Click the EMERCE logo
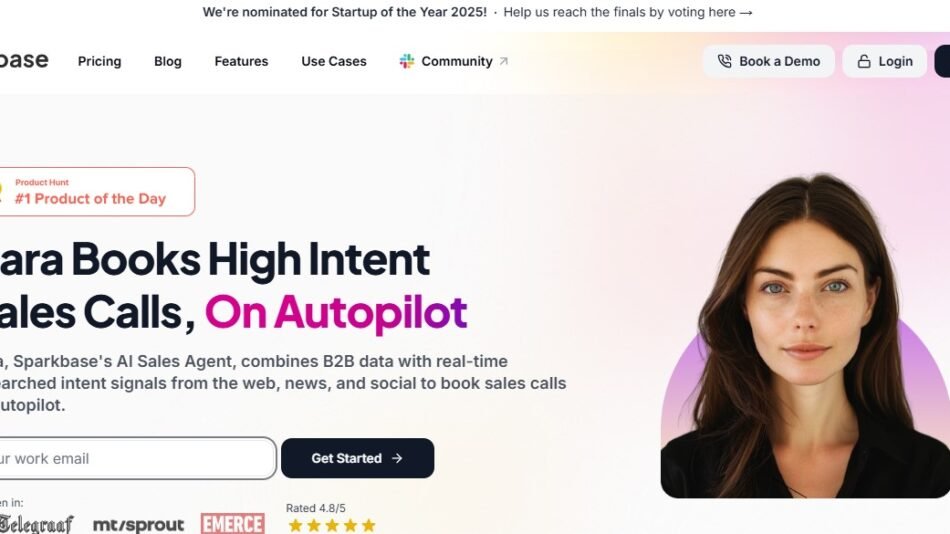Image resolution: width=950 pixels, height=534 pixels. [x=233, y=524]
